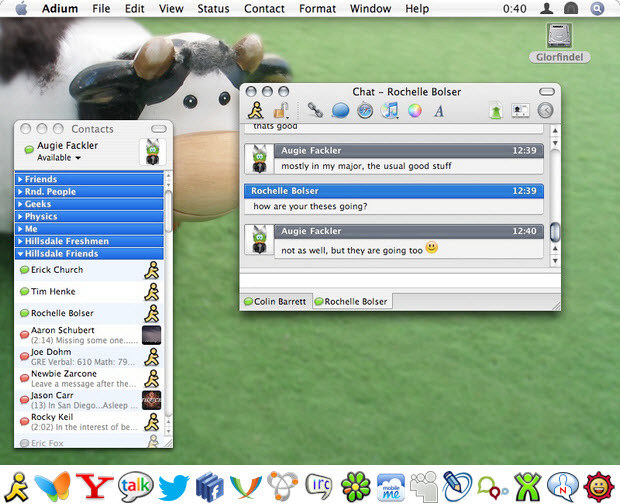
Task: Click the MSN butterfly icon
Action: point(53,486)
